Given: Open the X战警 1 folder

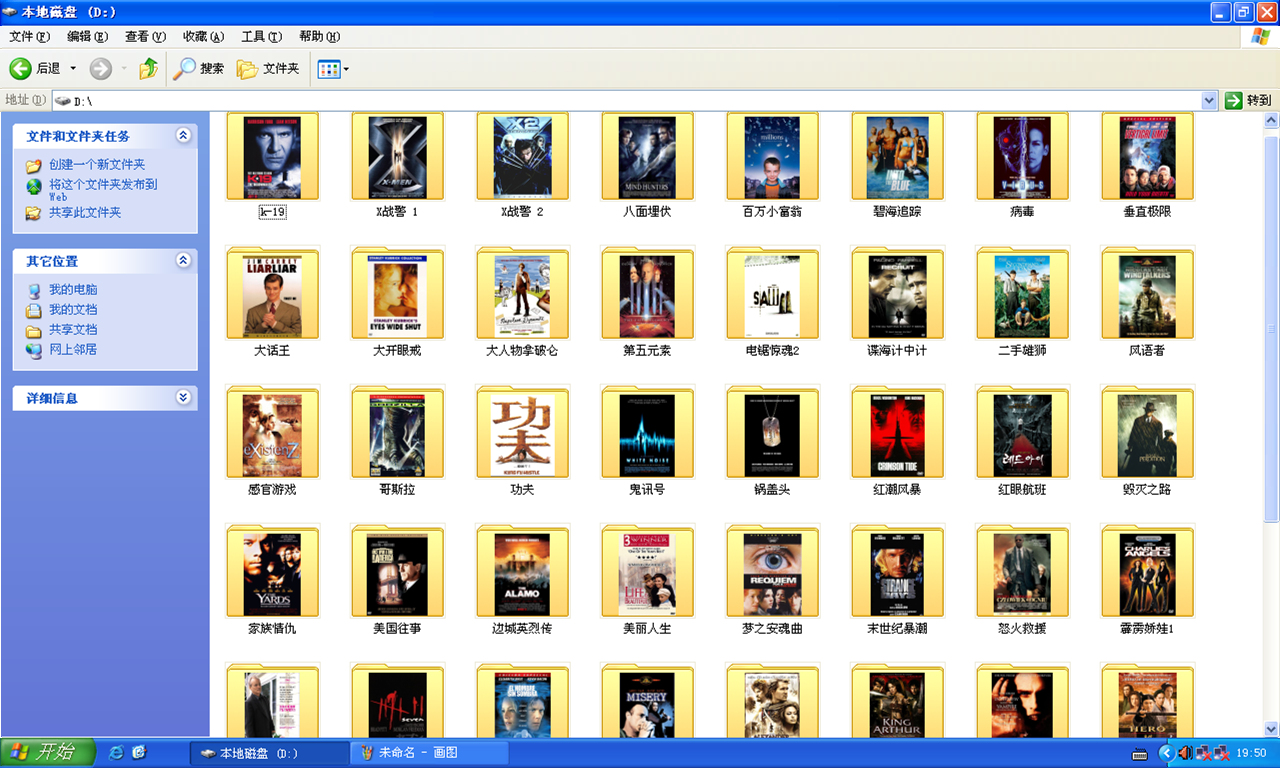Looking at the screenshot, I should pyautogui.click(x=397, y=157).
